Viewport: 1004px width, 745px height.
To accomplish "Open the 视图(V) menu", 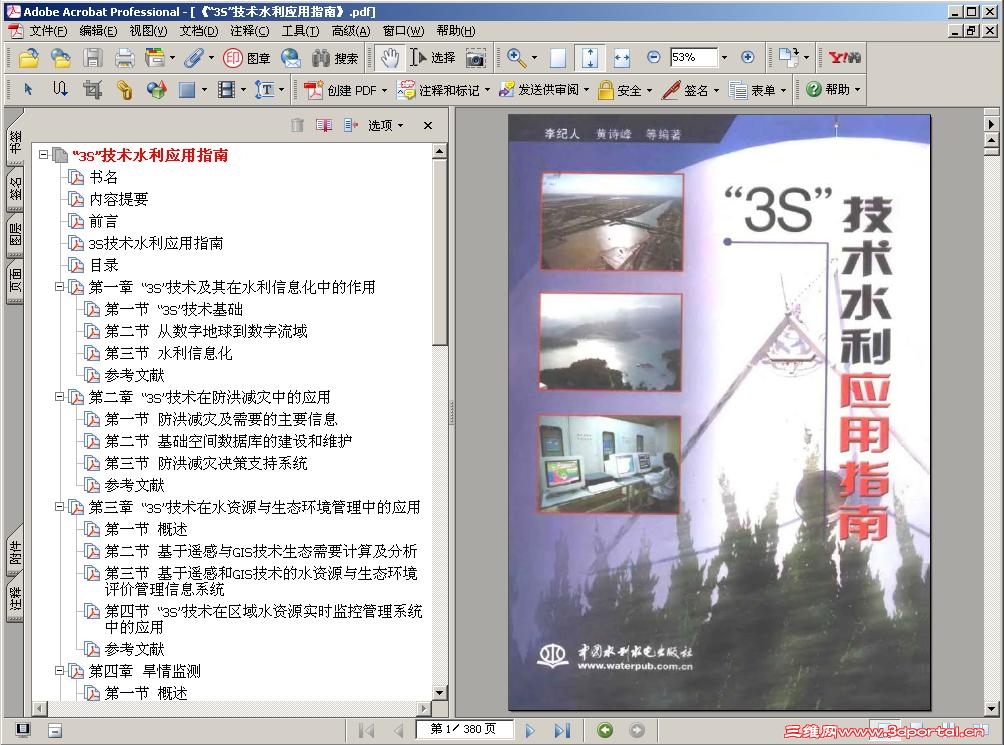I will 148,31.
